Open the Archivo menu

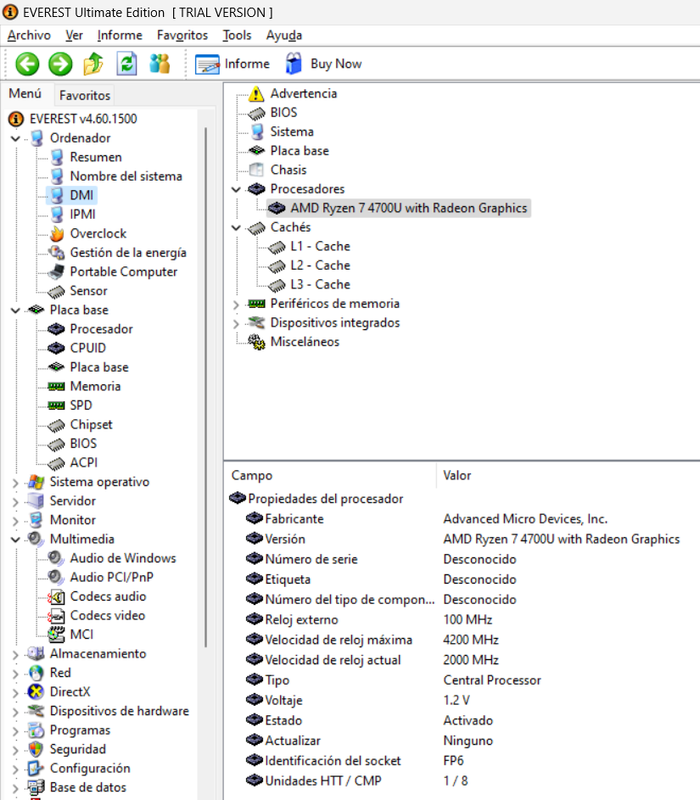click(x=29, y=35)
